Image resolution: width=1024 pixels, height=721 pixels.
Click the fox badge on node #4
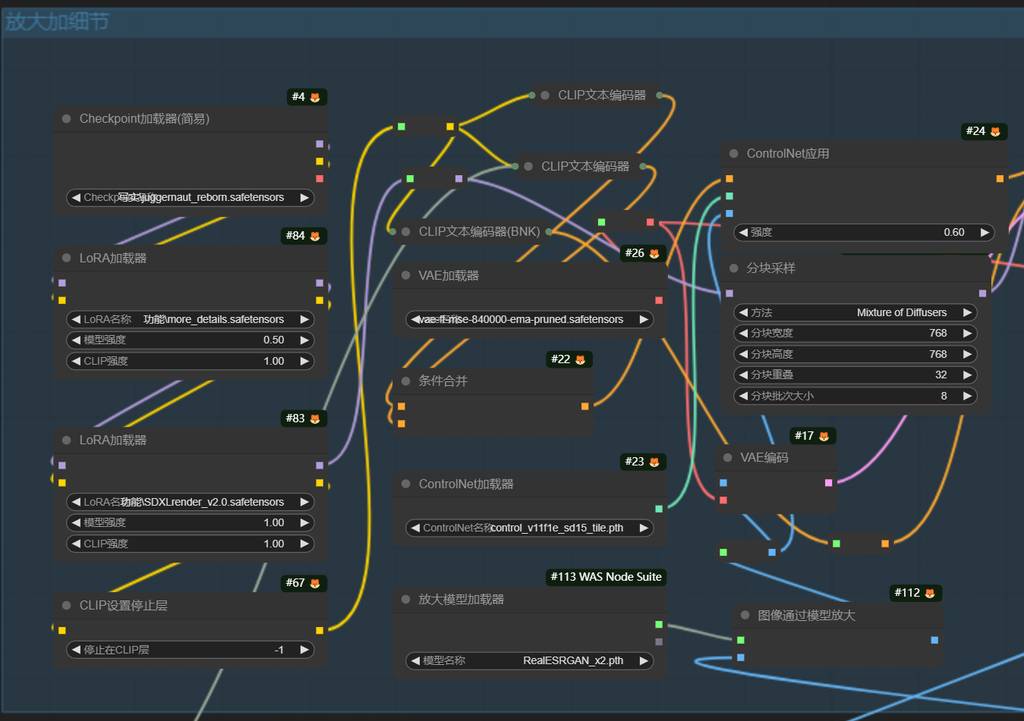[315, 97]
